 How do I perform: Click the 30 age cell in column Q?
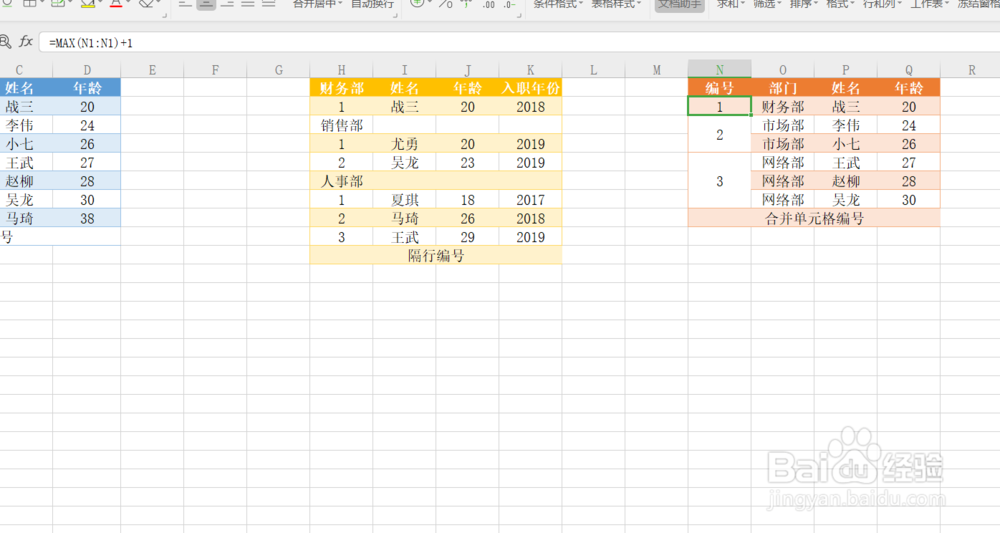point(909,200)
